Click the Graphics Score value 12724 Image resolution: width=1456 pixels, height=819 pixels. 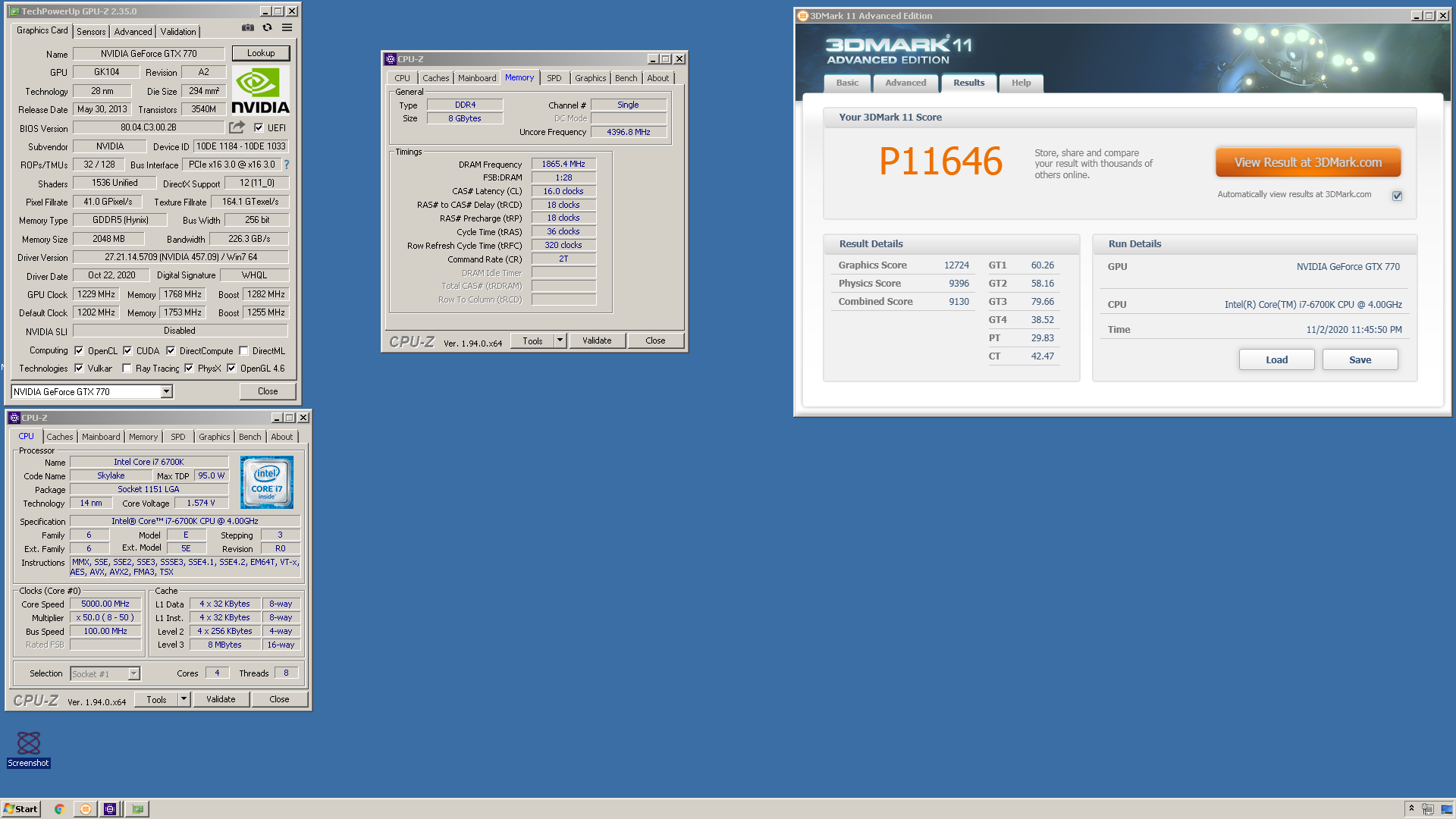[x=956, y=265]
